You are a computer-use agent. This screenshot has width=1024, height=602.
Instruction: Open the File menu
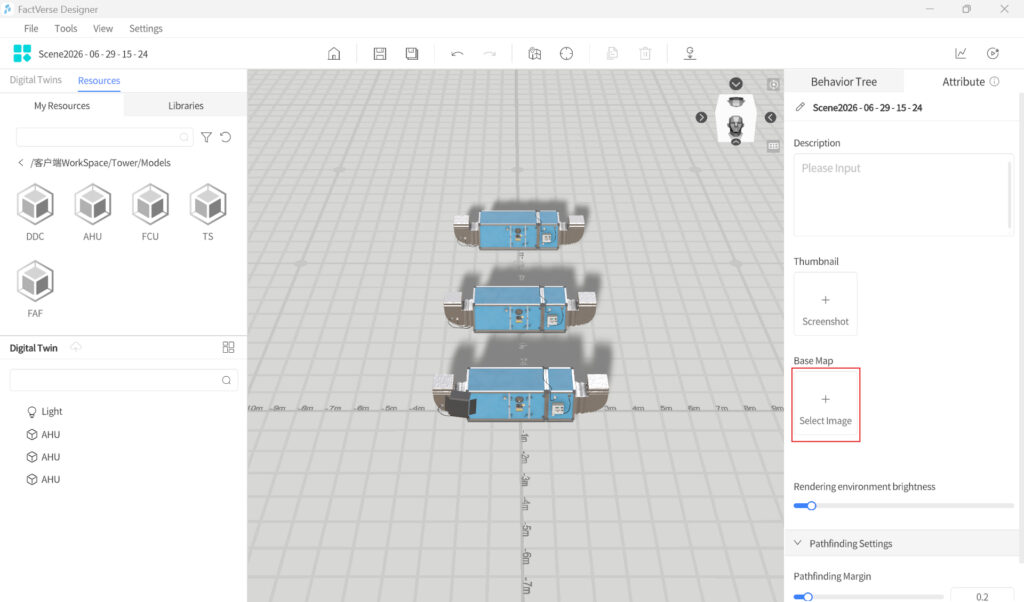pyautogui.click(x=31, y=29)
